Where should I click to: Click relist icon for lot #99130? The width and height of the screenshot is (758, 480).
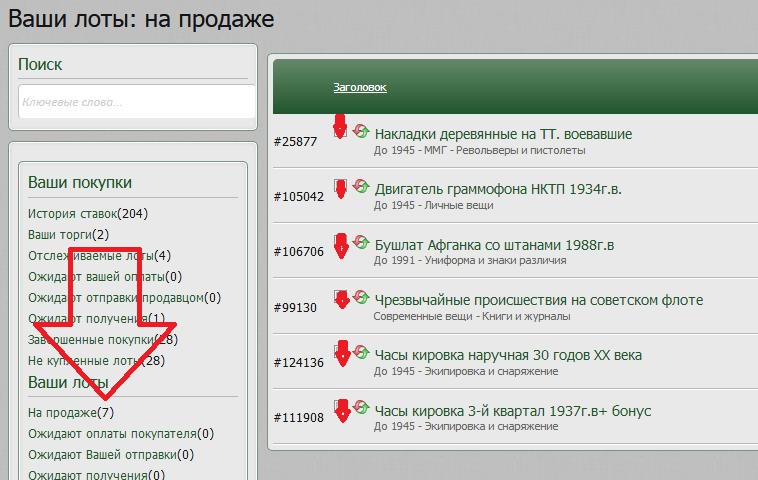point(361,297)
